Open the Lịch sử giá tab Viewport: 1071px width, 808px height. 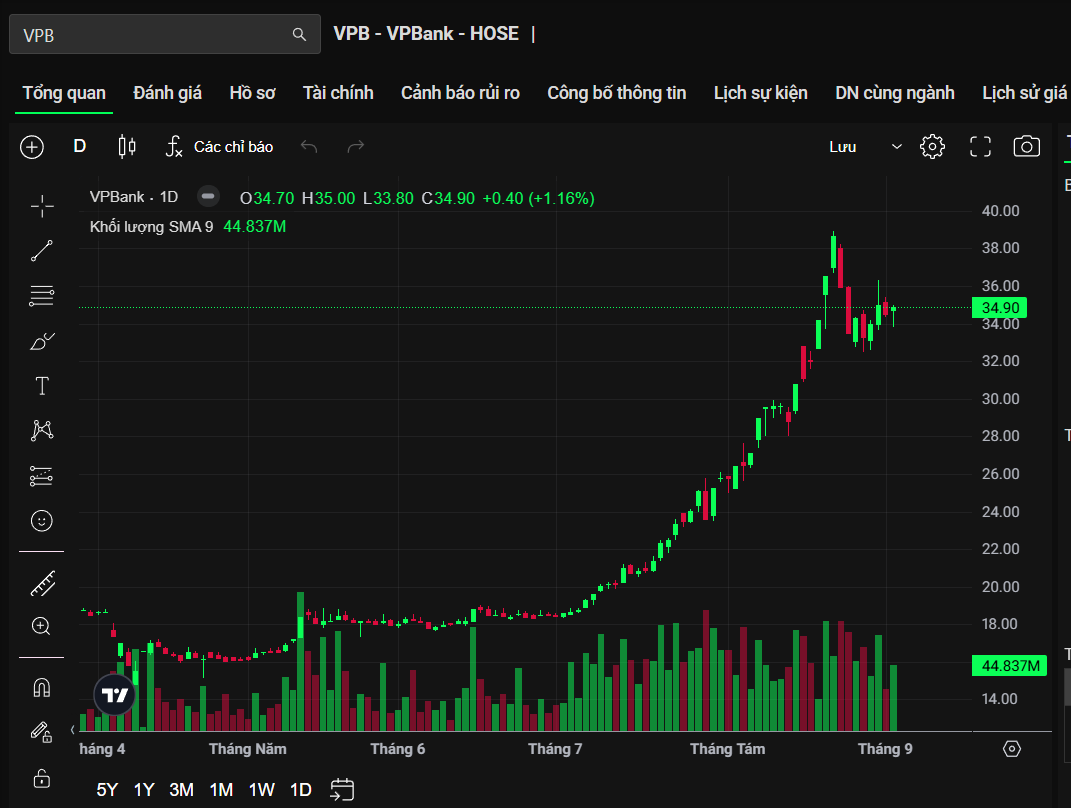(x=1025, y=93)
